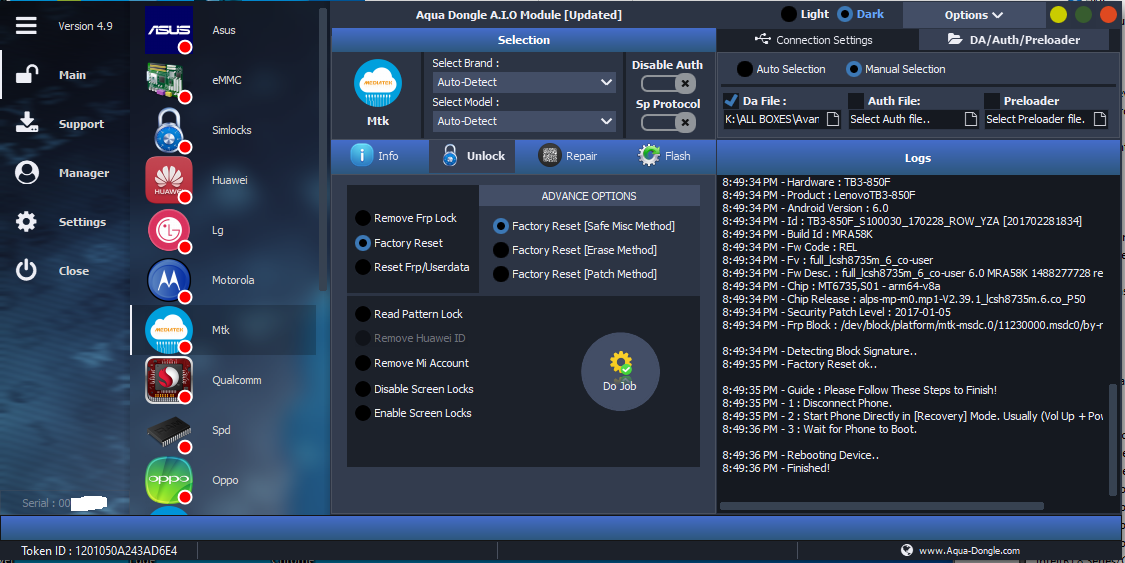Uncheck the Da File checkbox
This screenshot has width=1125, height=563.
click(x=731, y=100)
